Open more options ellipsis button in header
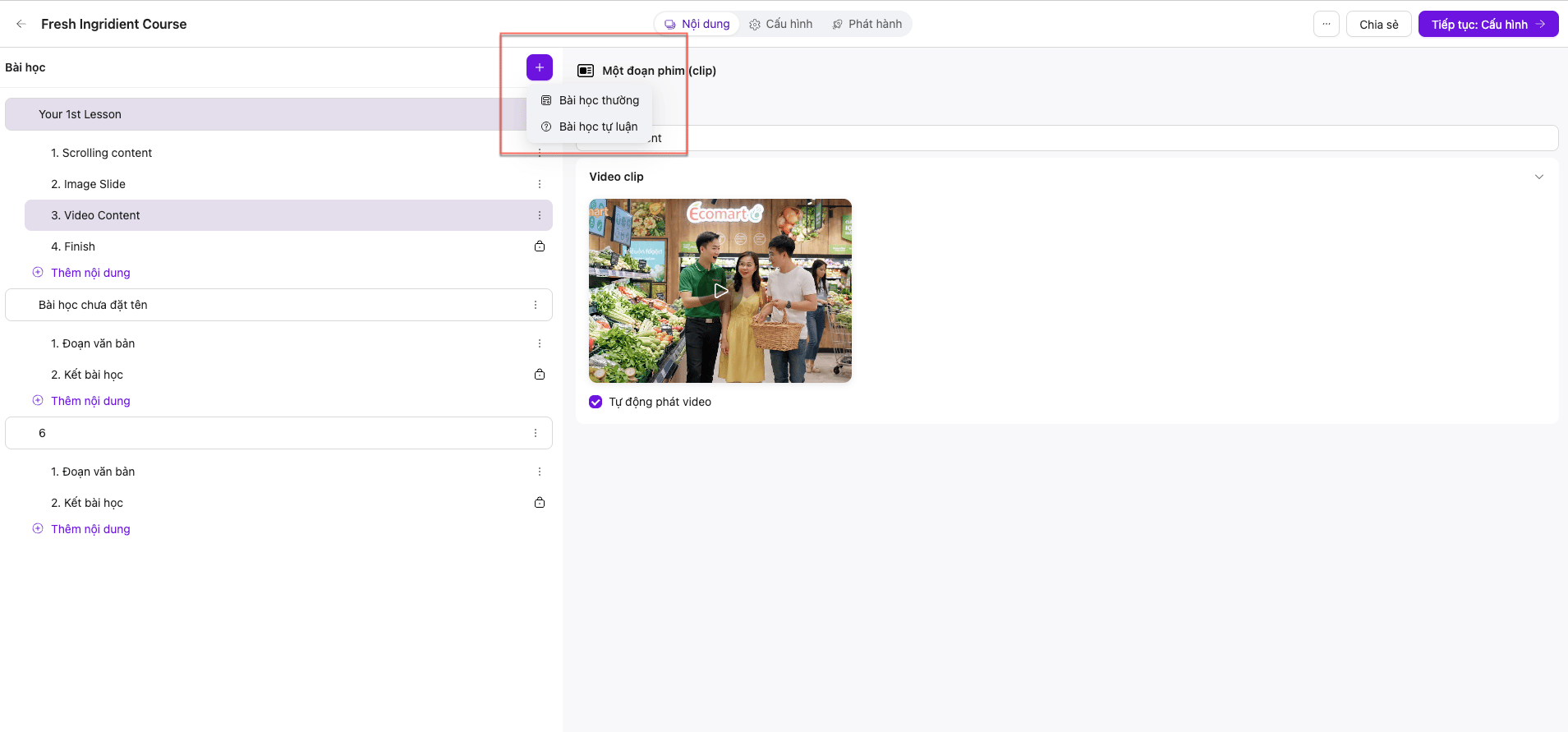This screenshot has height=732, width=1568. coord(1327,24)
